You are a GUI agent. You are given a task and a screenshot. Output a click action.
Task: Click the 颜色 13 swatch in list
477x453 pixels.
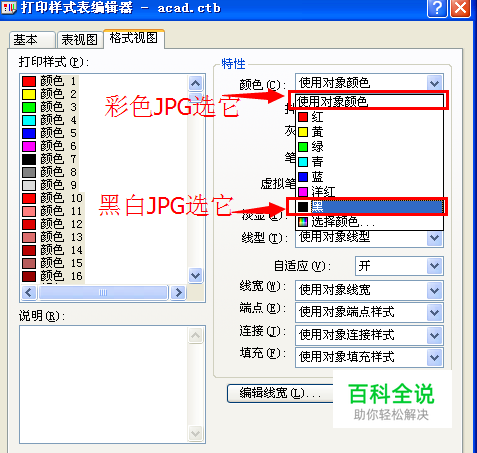(x=29, y=237)
